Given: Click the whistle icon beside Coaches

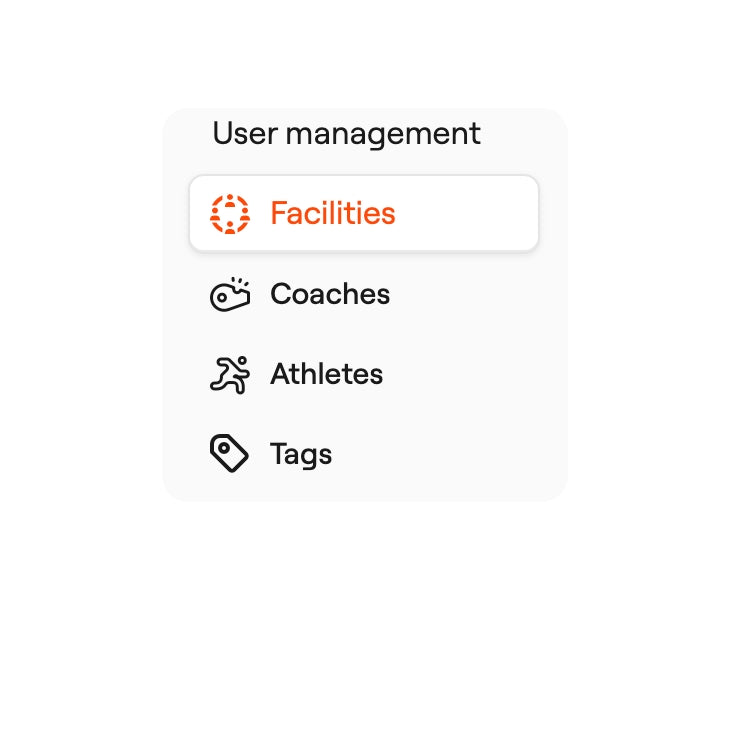Looking at the screenshot, I should pyautogui.click(x=230, y=294).
